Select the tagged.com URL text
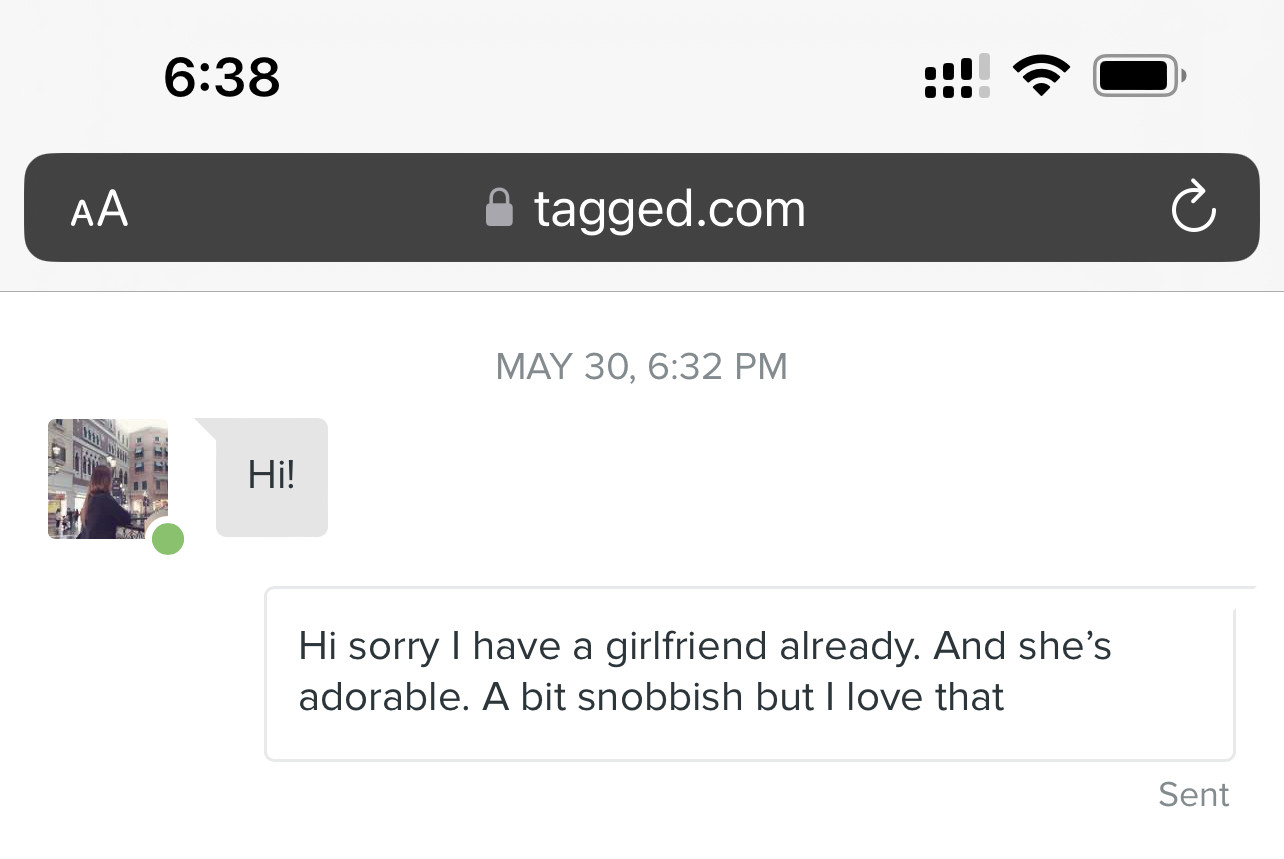 point(669,209)
